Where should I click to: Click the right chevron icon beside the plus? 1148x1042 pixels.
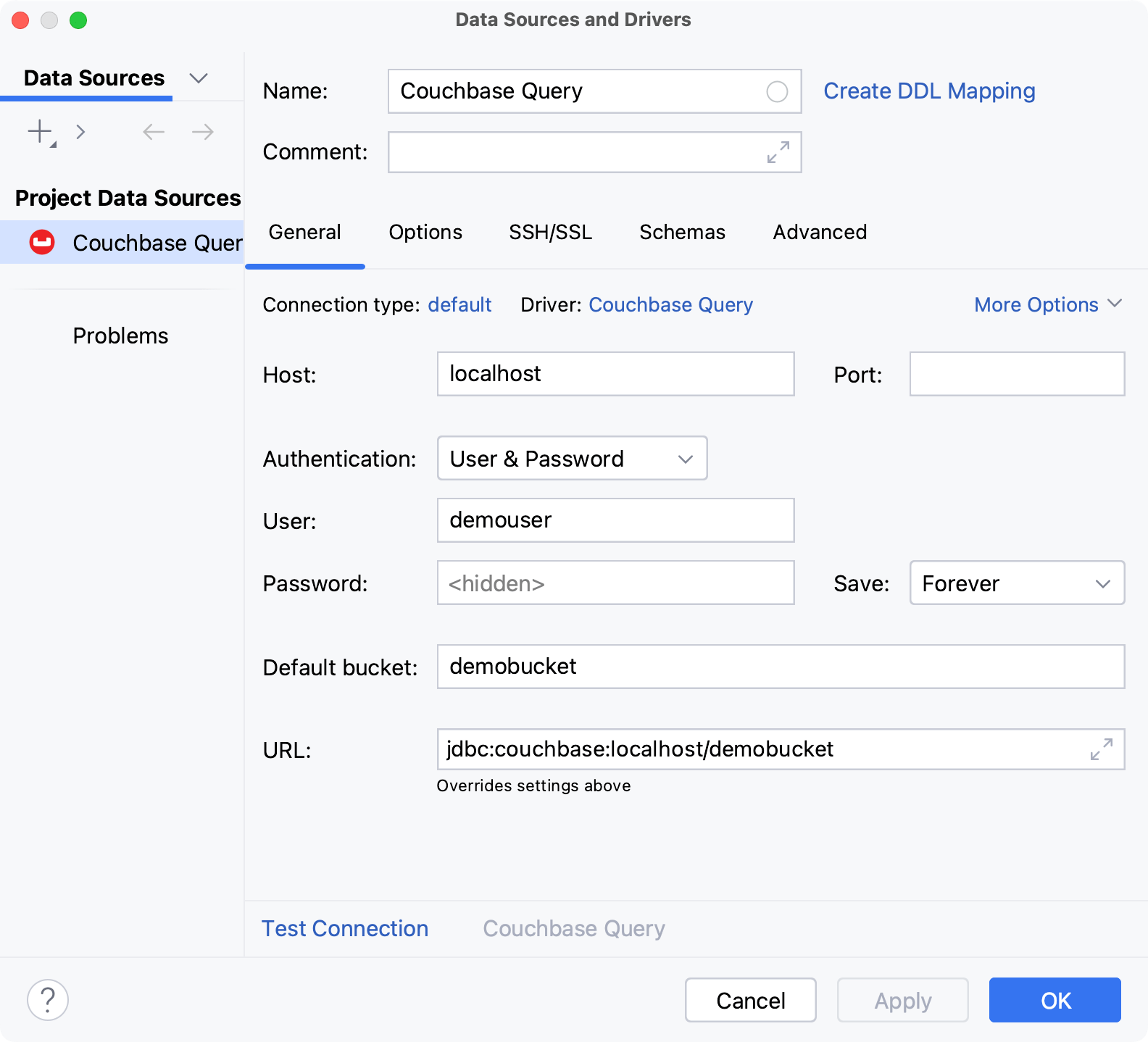point(80,132)
